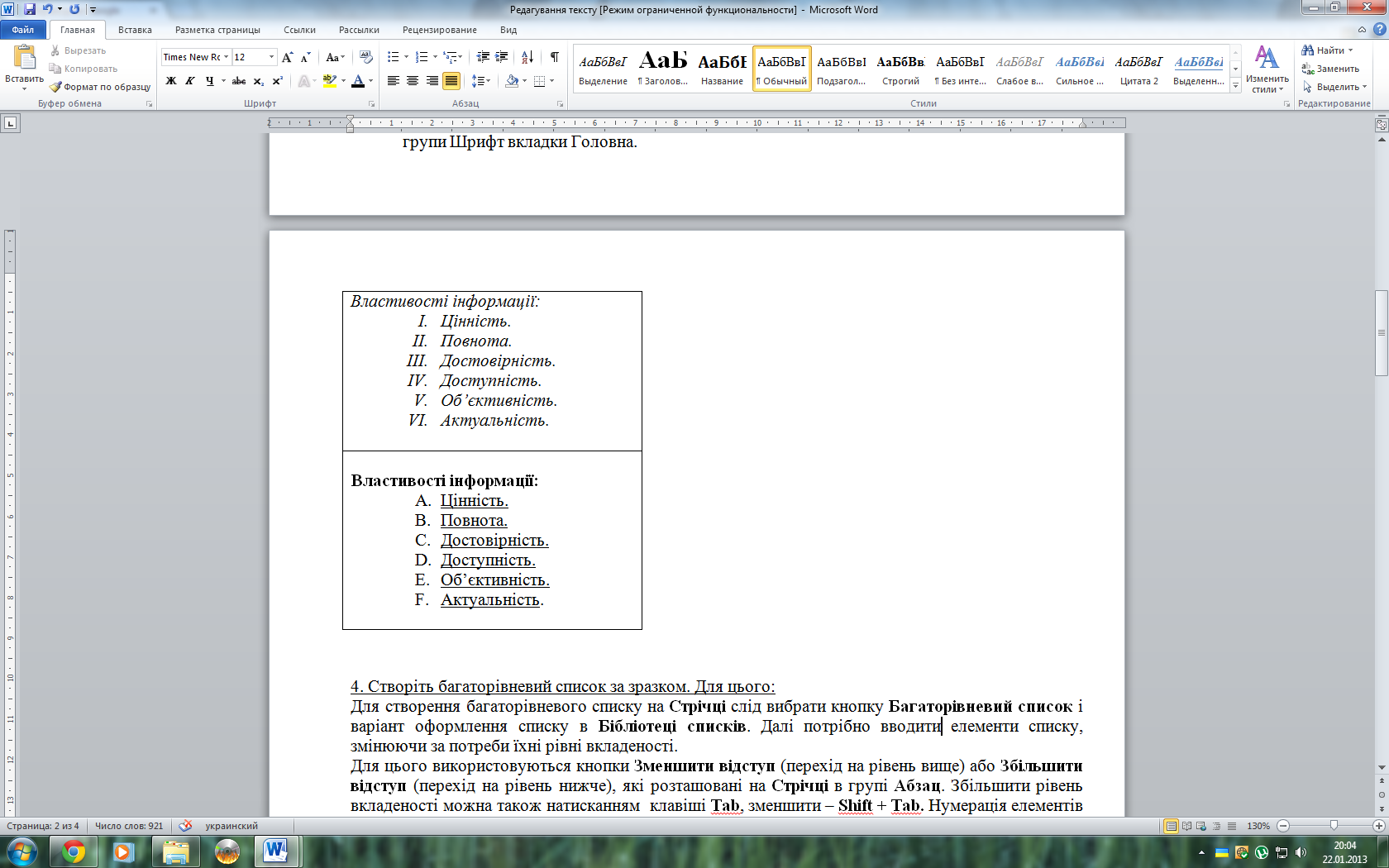Apply the Заголовок heading style
This screenshot has height=868, width=1389.
click(x=662, y=69)
